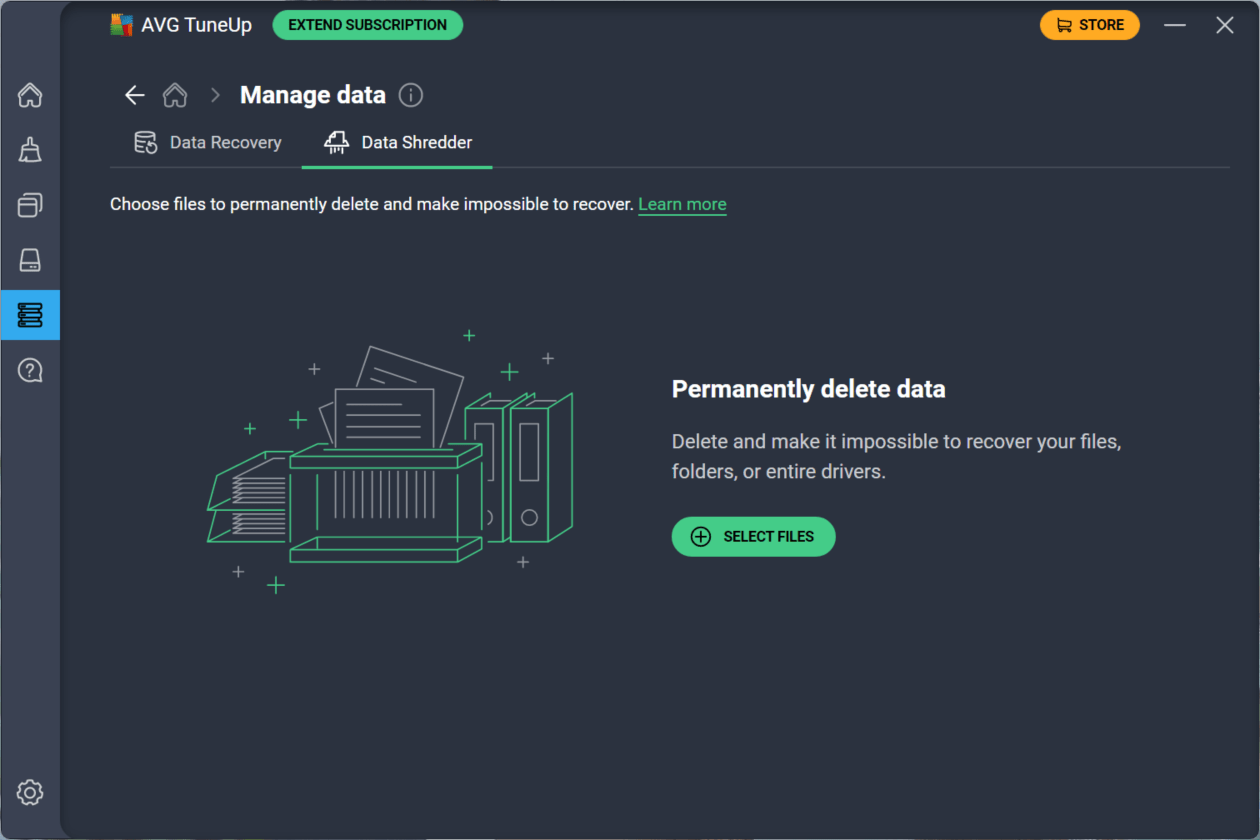
Task: Follow the Learn more link
Action: click(682, 204)
